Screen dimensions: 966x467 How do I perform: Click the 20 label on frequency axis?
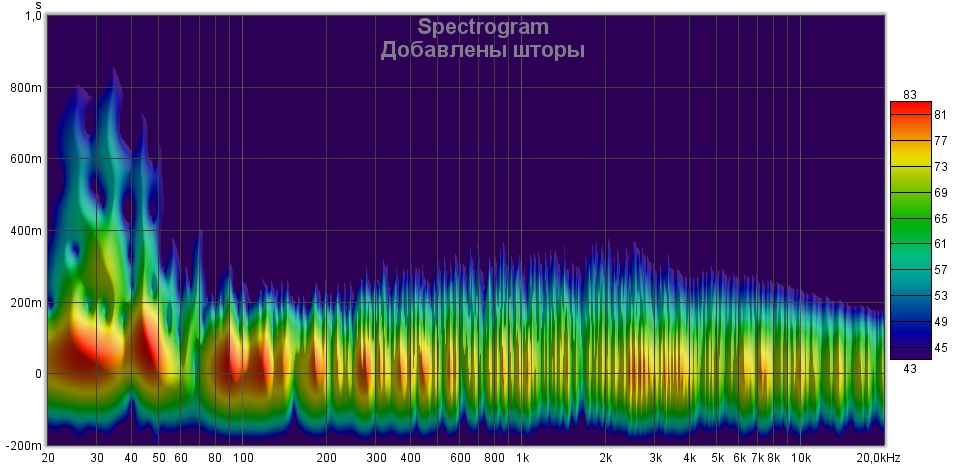coord(47,458)
